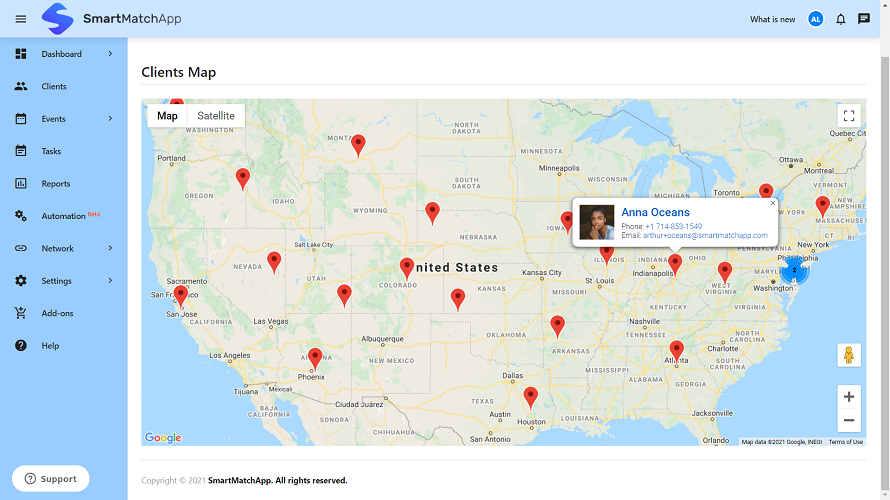The image size is (890, 500).
Task: Open Clients in the sidebar
Action: tap(54, 87)
